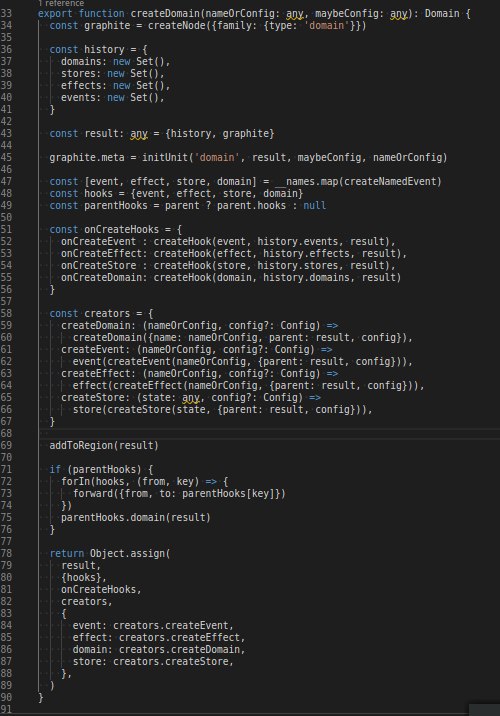The width and height of the screenshot is (500, 716).
Task: Click line number 78 in the gutter
Action: (x=6, y=553)
